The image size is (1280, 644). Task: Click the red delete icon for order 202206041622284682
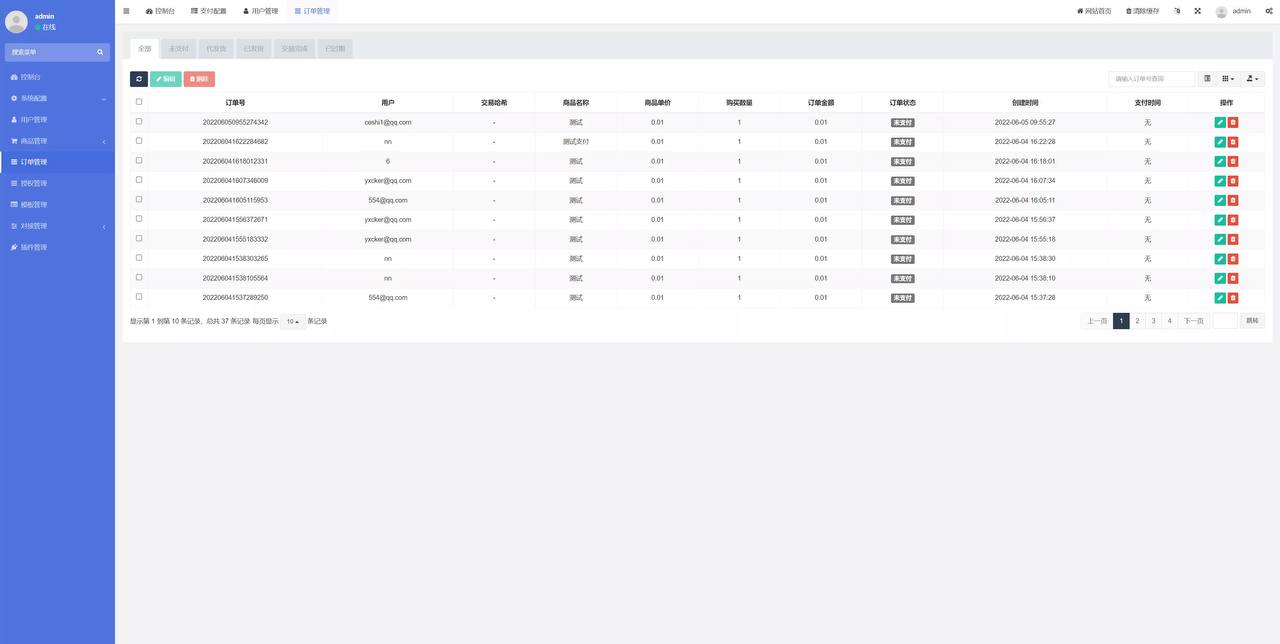(x=1233, y=142)
